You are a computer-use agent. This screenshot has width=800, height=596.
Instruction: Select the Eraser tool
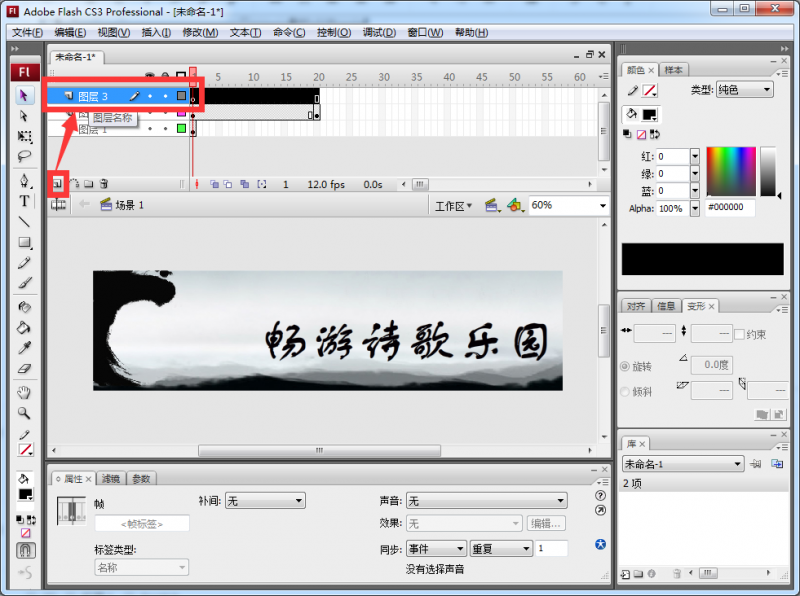coord(23,368)
